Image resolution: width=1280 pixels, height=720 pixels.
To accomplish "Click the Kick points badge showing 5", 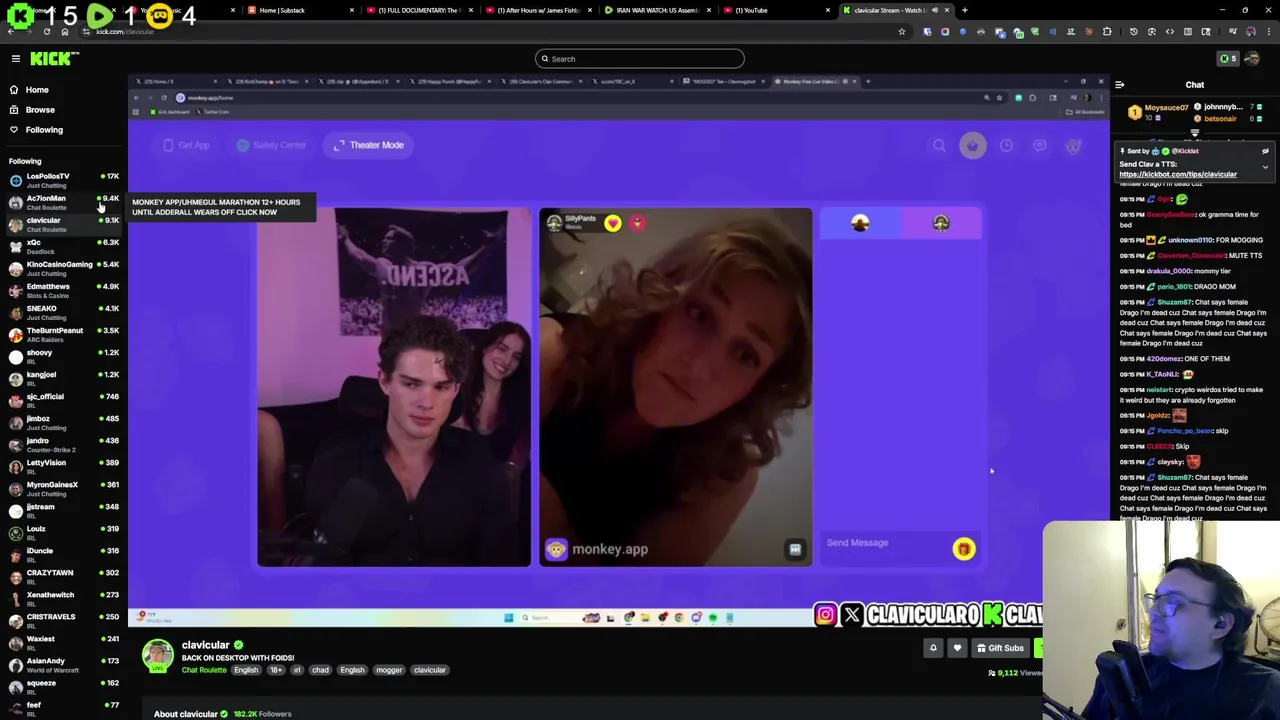I will click(x=1228, y=59).
